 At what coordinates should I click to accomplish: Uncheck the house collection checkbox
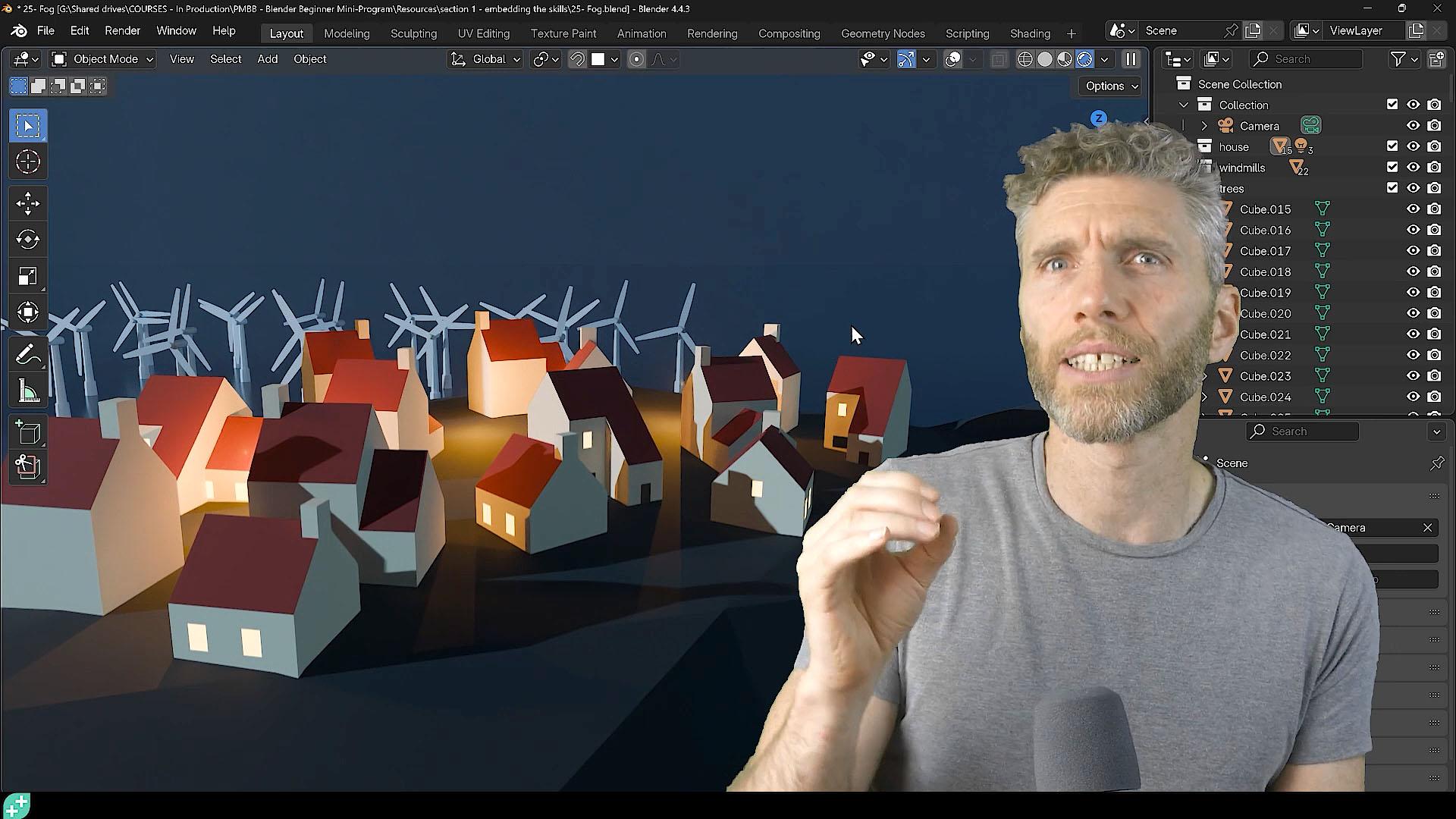(x=1392, y=146)
